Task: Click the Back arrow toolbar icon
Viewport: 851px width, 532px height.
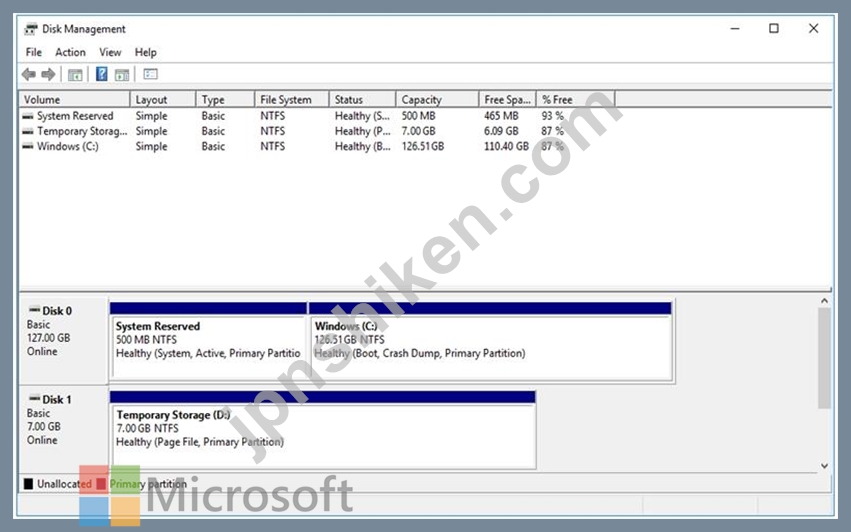Action: pyautogui.click(x=28, y=74)
